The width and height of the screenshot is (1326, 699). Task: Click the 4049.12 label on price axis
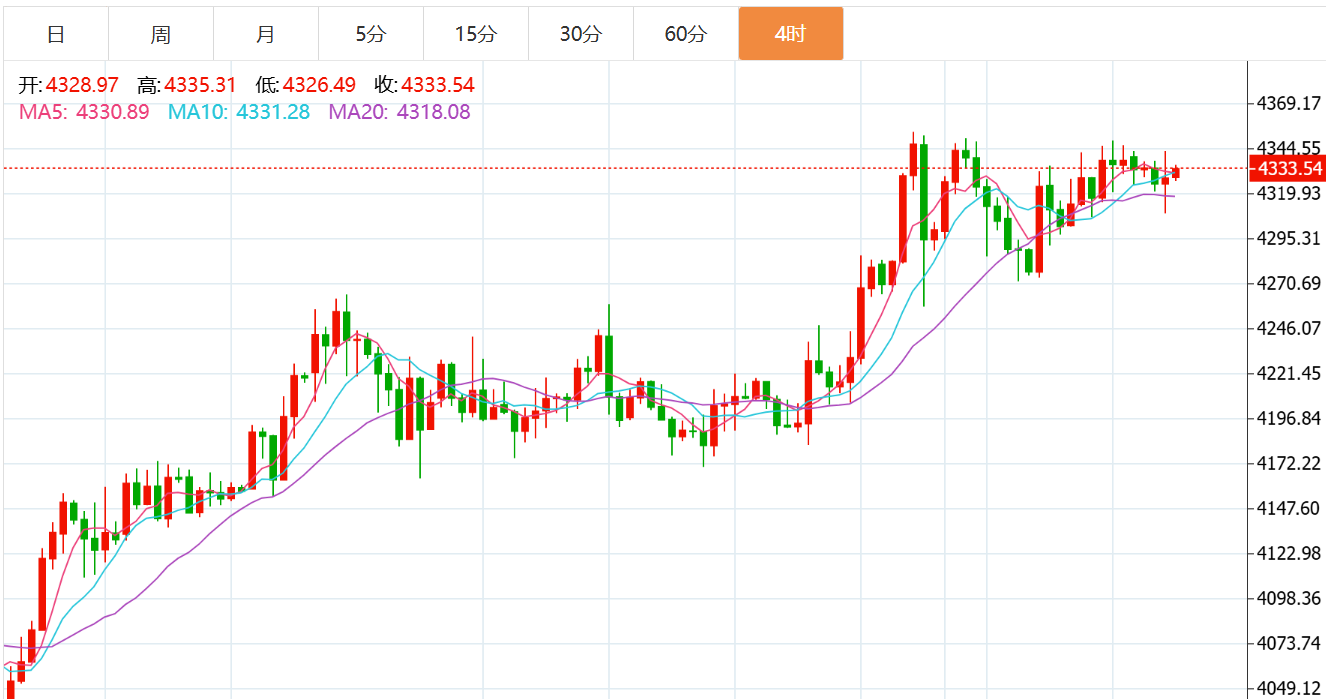(x=1289, y=689)
